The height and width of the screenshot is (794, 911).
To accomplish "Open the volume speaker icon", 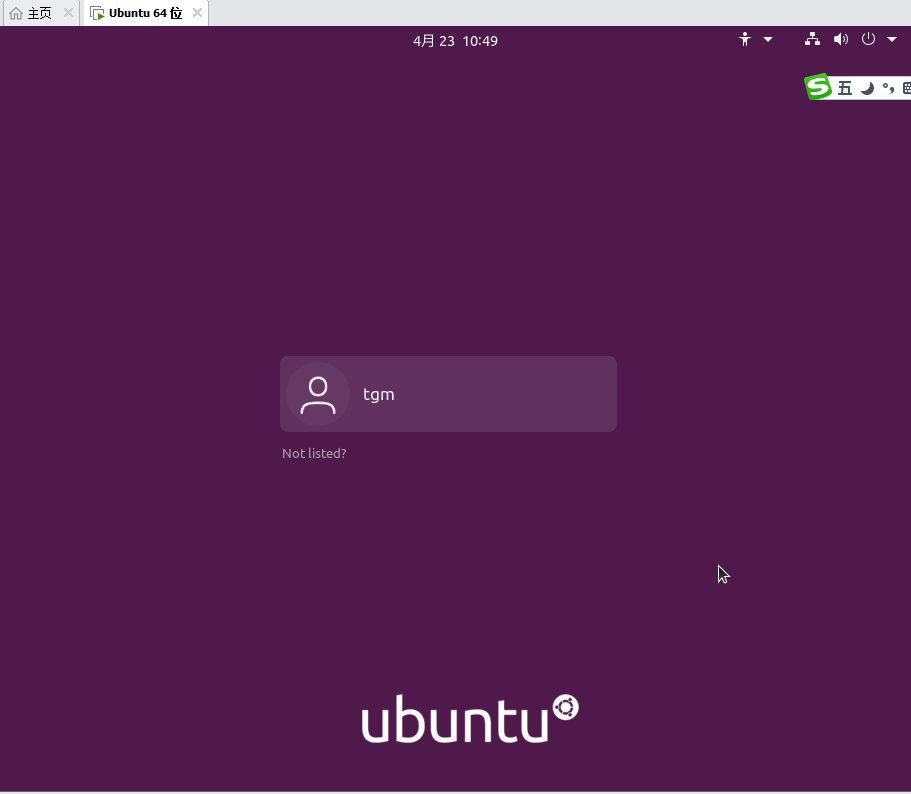I will (841, 39).
